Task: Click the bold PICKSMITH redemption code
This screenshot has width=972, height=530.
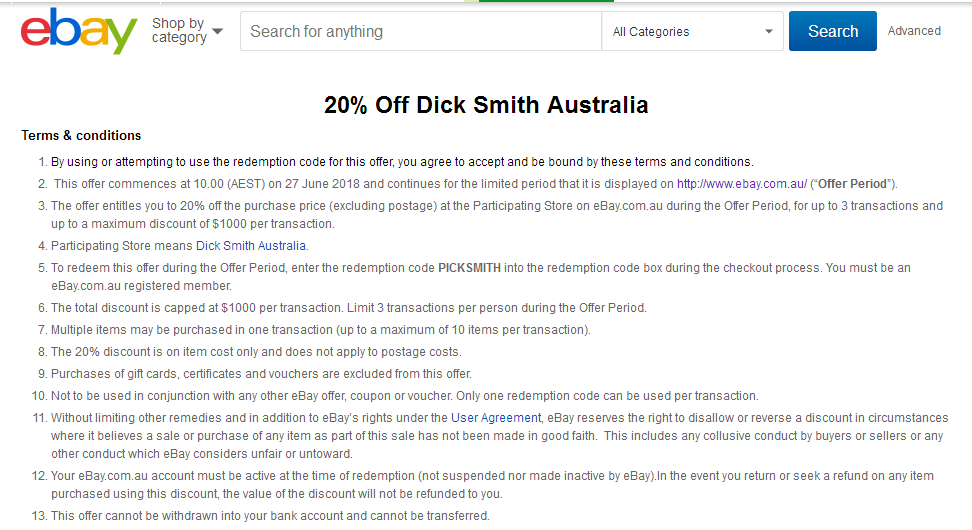Action: pos(469,268)
